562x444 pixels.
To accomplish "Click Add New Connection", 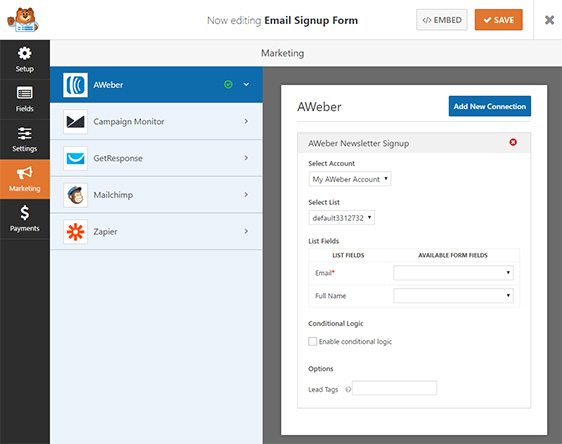I will [x=490, y=106].
